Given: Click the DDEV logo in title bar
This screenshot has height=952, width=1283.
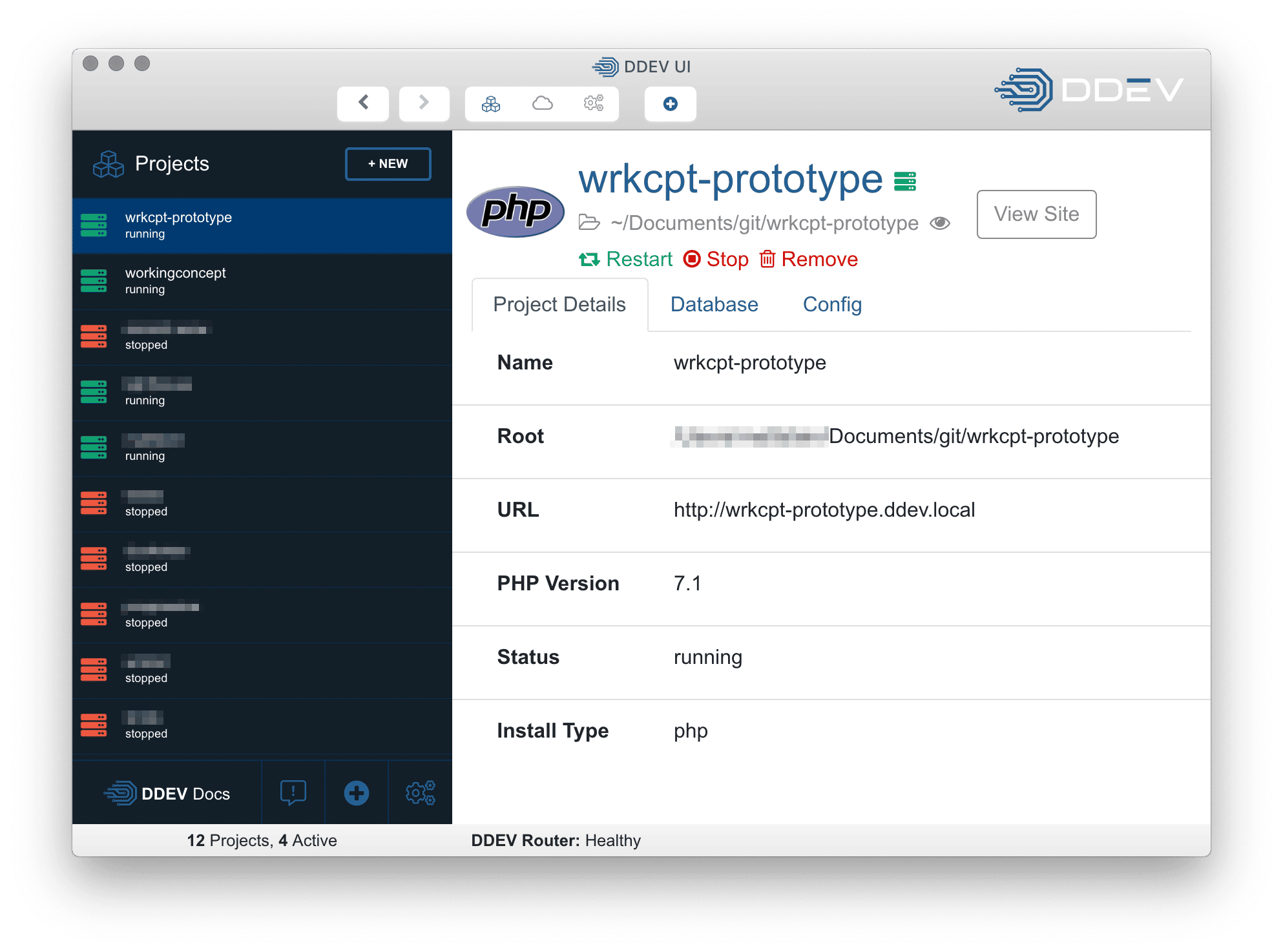Looking at the screenshot, I should (1089, 90).
